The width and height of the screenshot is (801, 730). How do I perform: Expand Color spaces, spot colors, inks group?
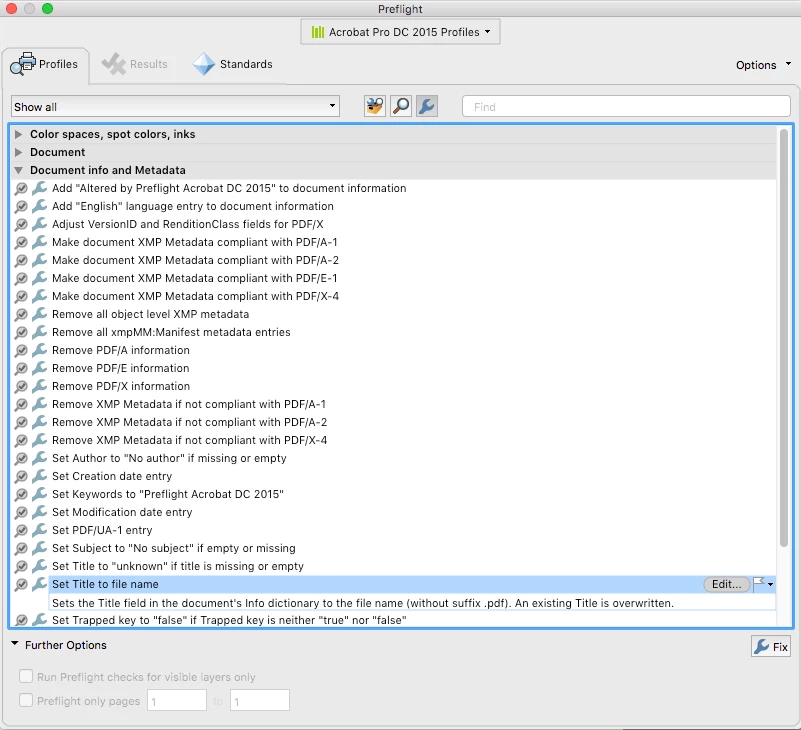click(18, 134)
